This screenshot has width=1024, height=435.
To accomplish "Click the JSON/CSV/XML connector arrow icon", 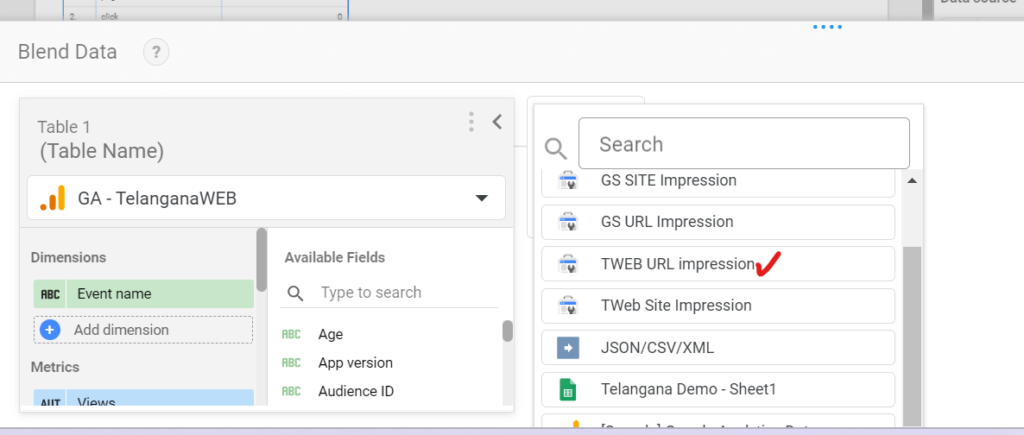I will pos(568,347).
